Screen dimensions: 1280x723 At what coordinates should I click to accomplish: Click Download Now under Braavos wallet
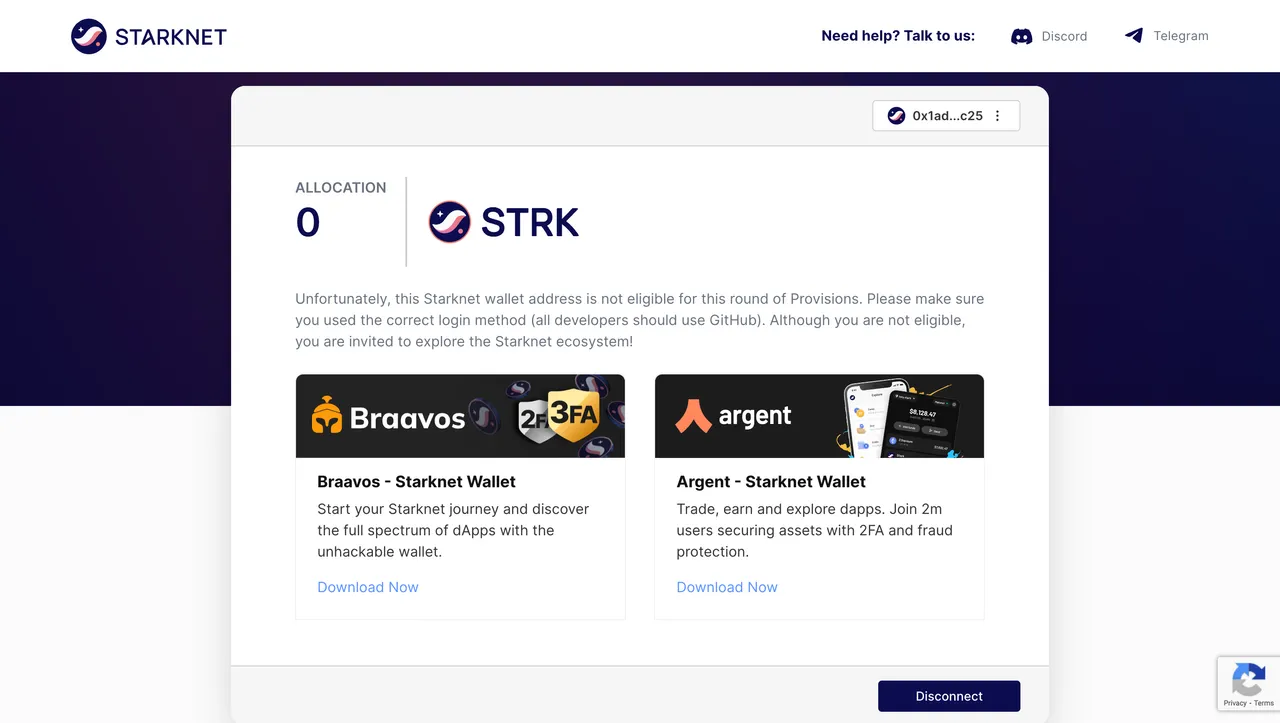[x=368, y=587]
